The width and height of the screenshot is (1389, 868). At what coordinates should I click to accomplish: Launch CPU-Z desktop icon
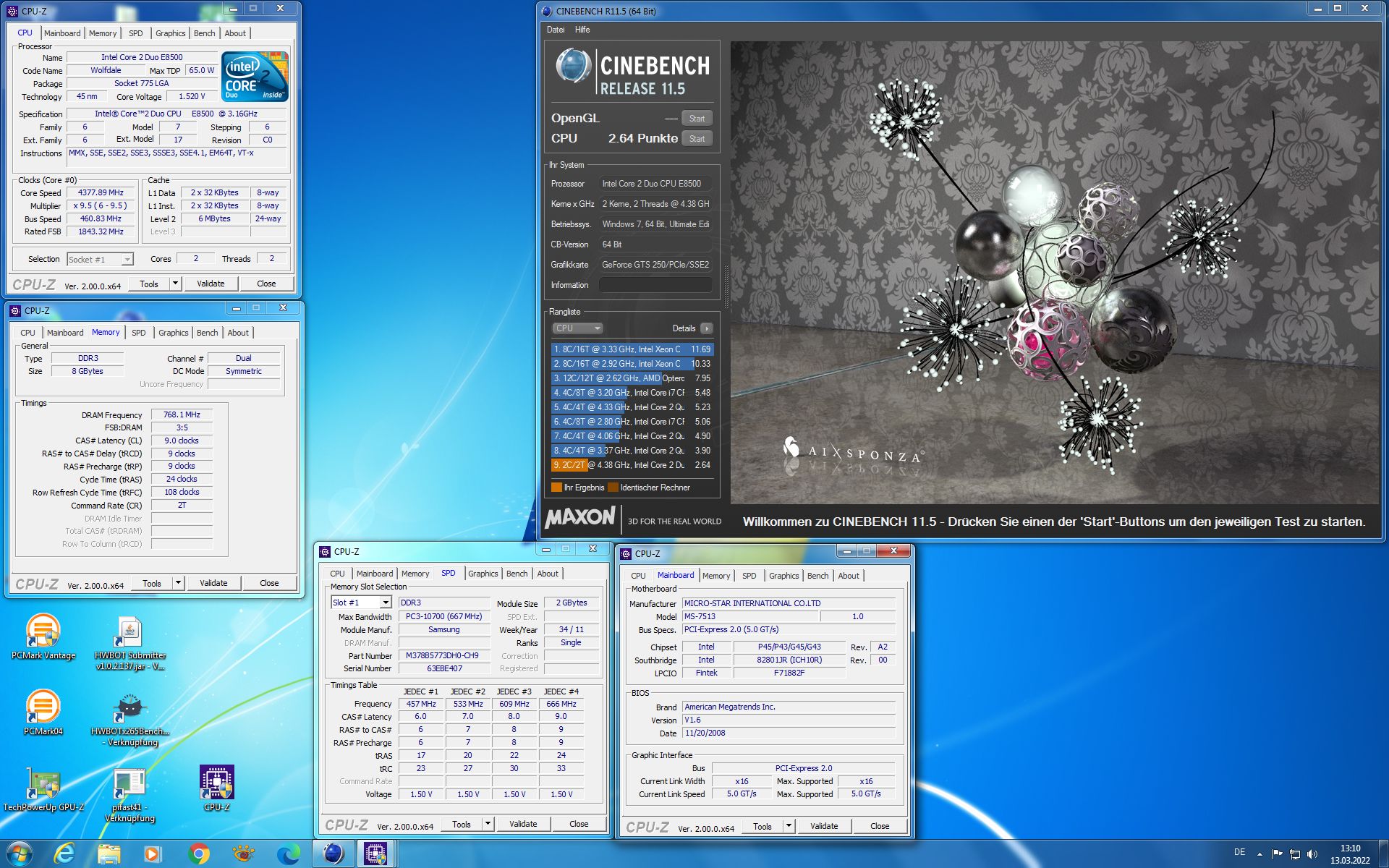pos(217,788)
